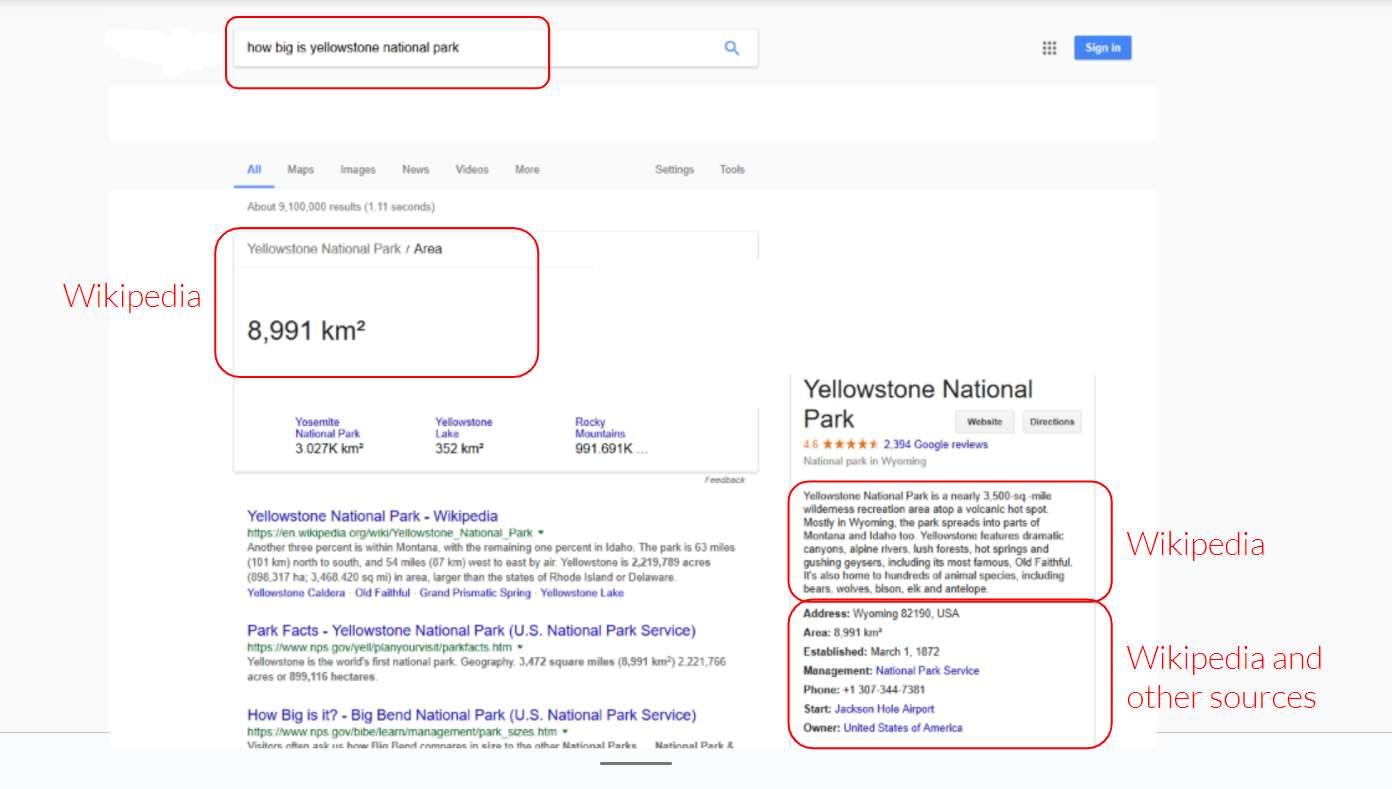Open Yellowstone Lake comparison link
The width and height of the screenshot is (1392, 789).
464,428
